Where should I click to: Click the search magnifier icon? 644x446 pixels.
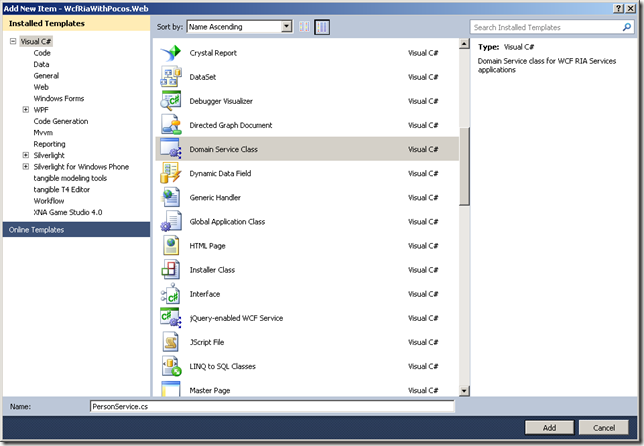click(626, 28)
